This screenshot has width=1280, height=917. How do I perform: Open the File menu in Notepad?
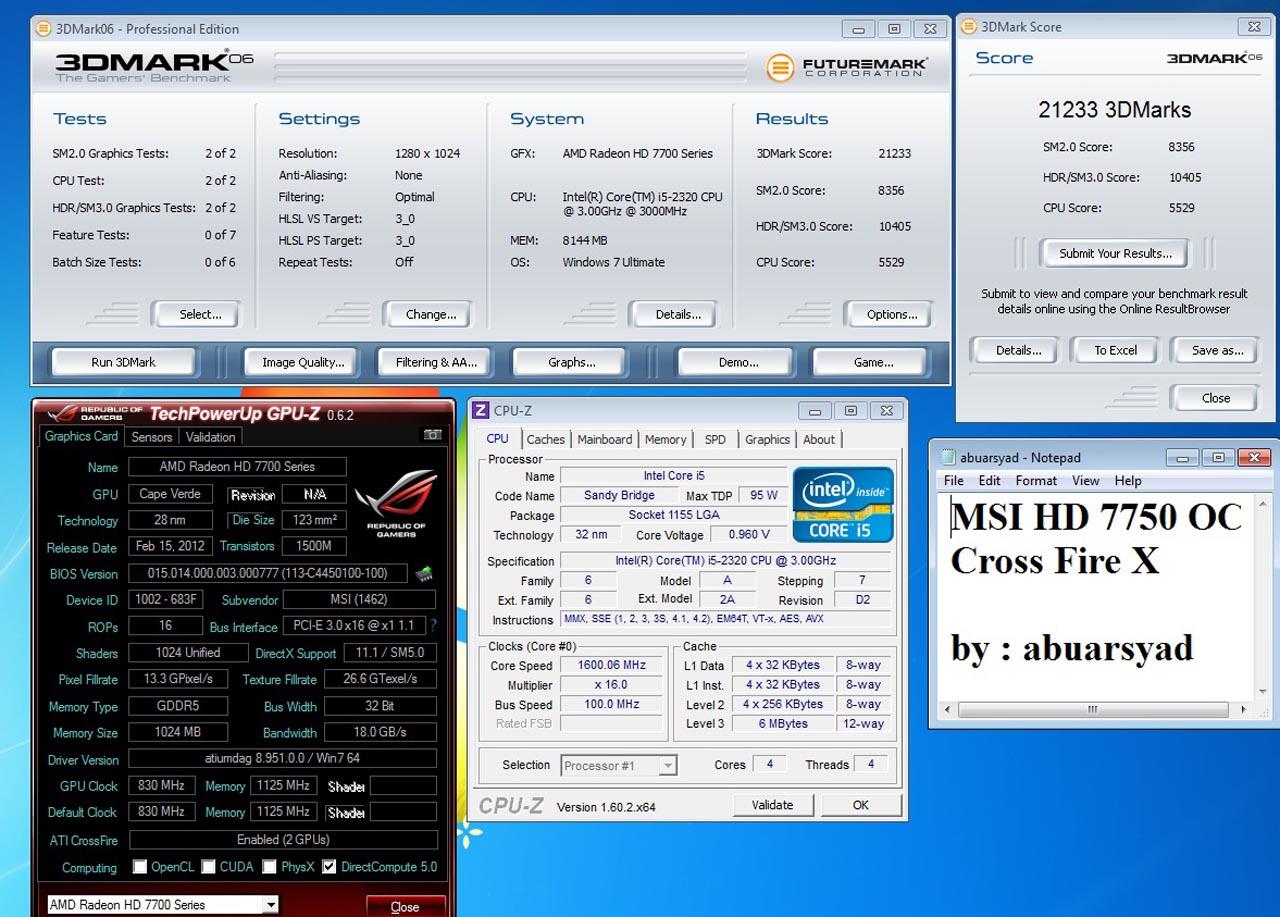pos(955,481)
